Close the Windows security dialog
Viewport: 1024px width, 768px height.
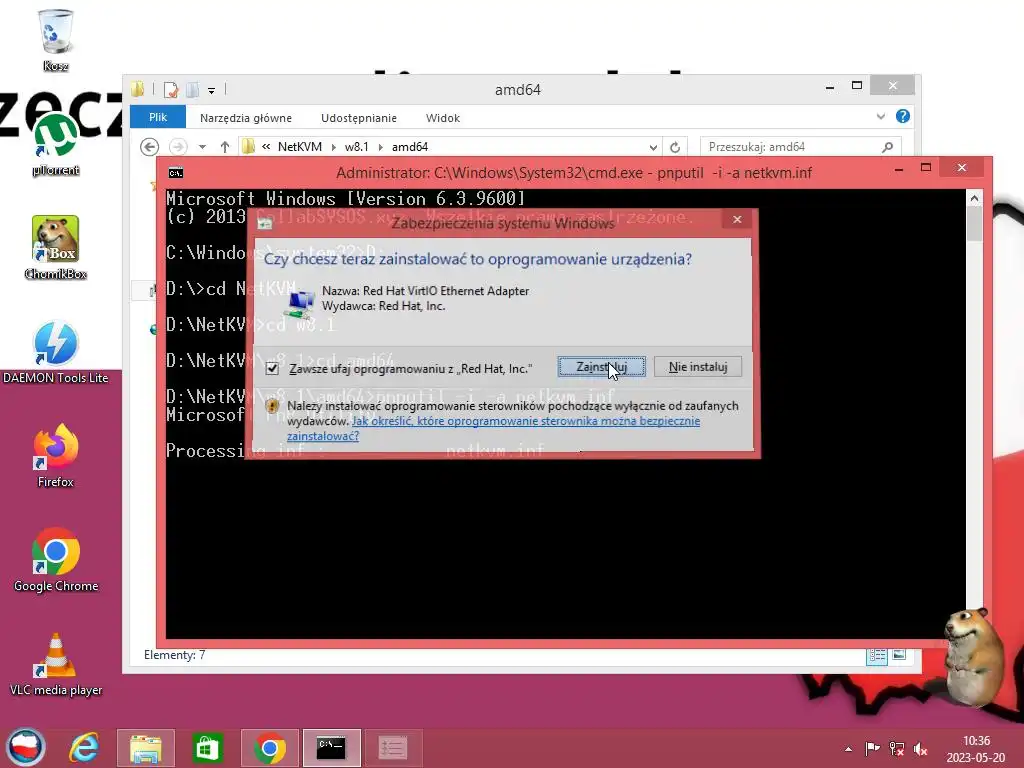(x=737, y=219)
